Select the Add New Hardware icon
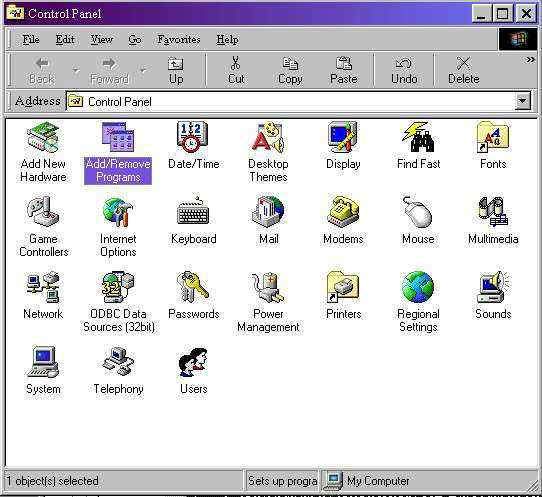The image size is (542, 497). coord(43,137)
